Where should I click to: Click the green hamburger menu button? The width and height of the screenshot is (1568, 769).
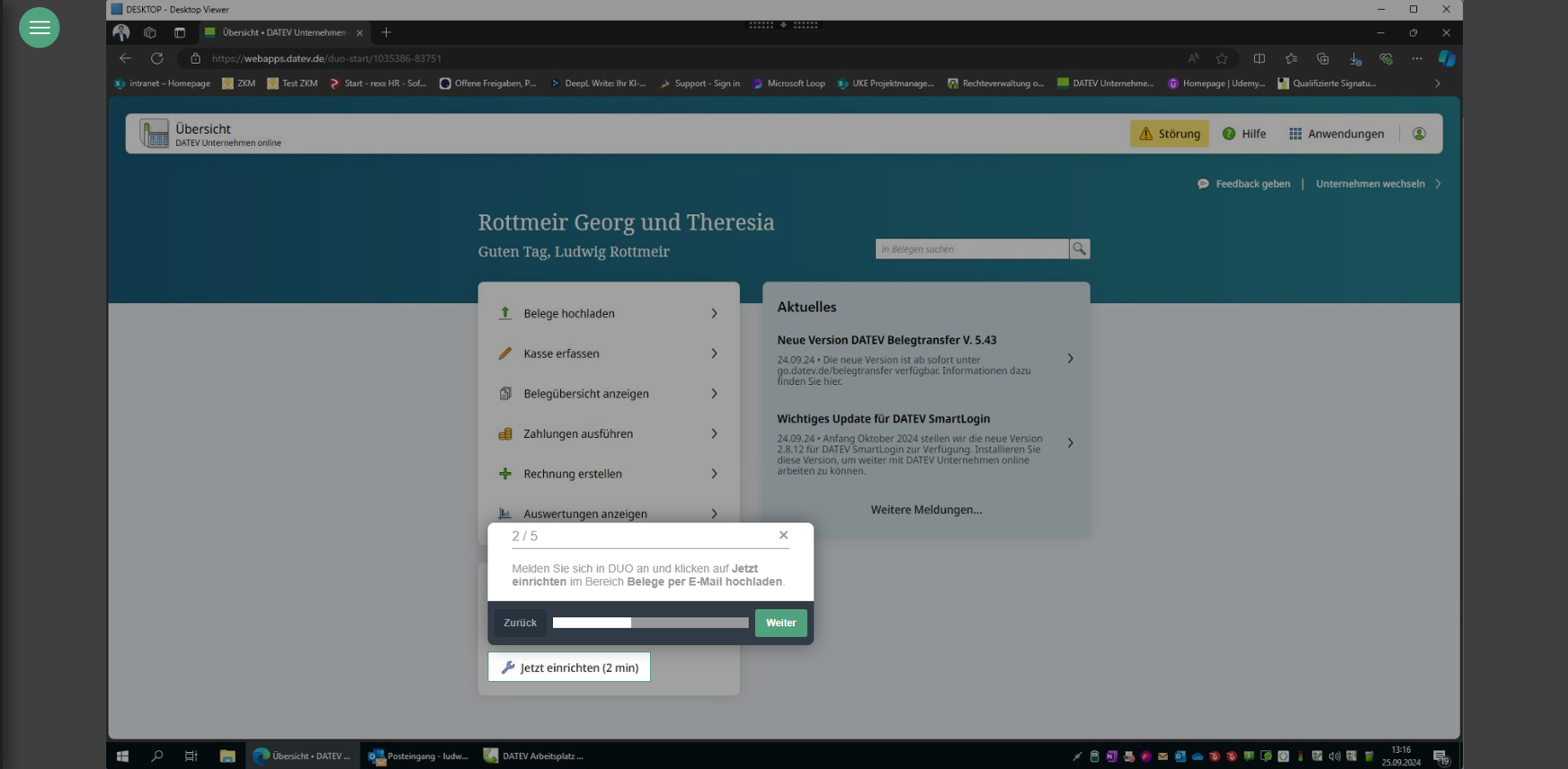[39, 28]
